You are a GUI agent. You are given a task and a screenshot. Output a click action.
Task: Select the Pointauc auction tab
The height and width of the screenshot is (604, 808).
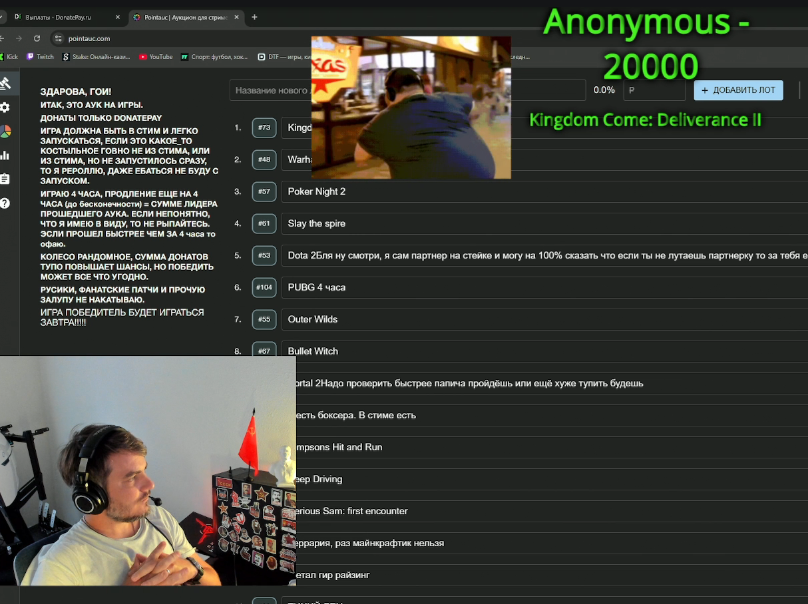coord(186,17)
